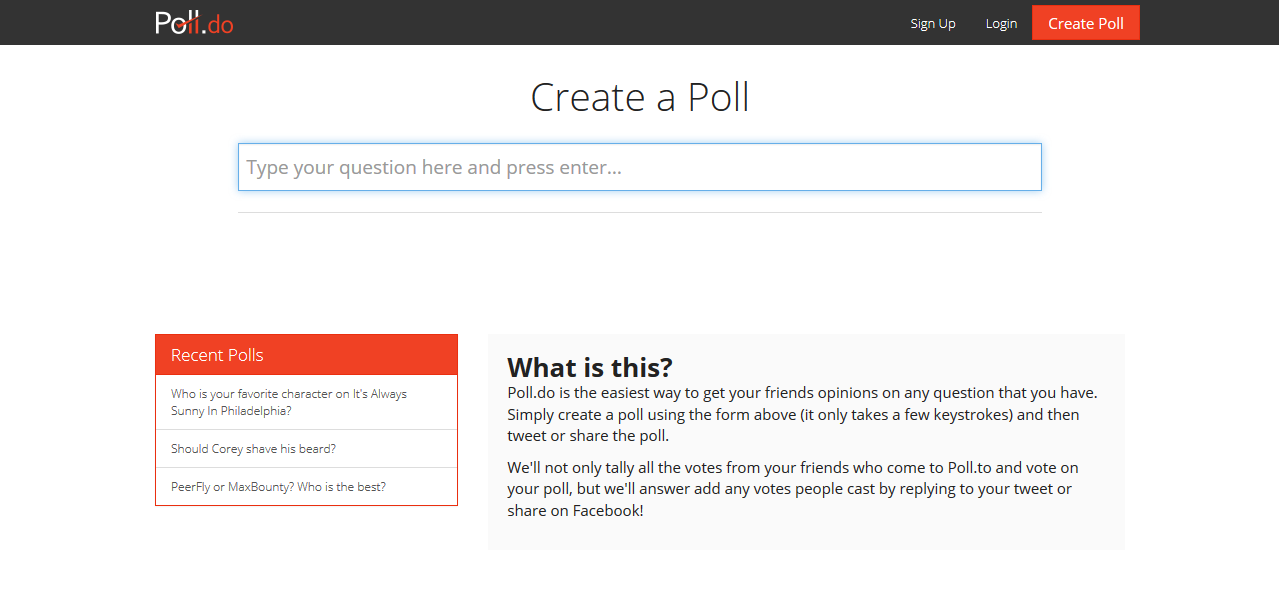Click the What is this? heading
The image size is (1279, 589).
click(x=590, y=366)
